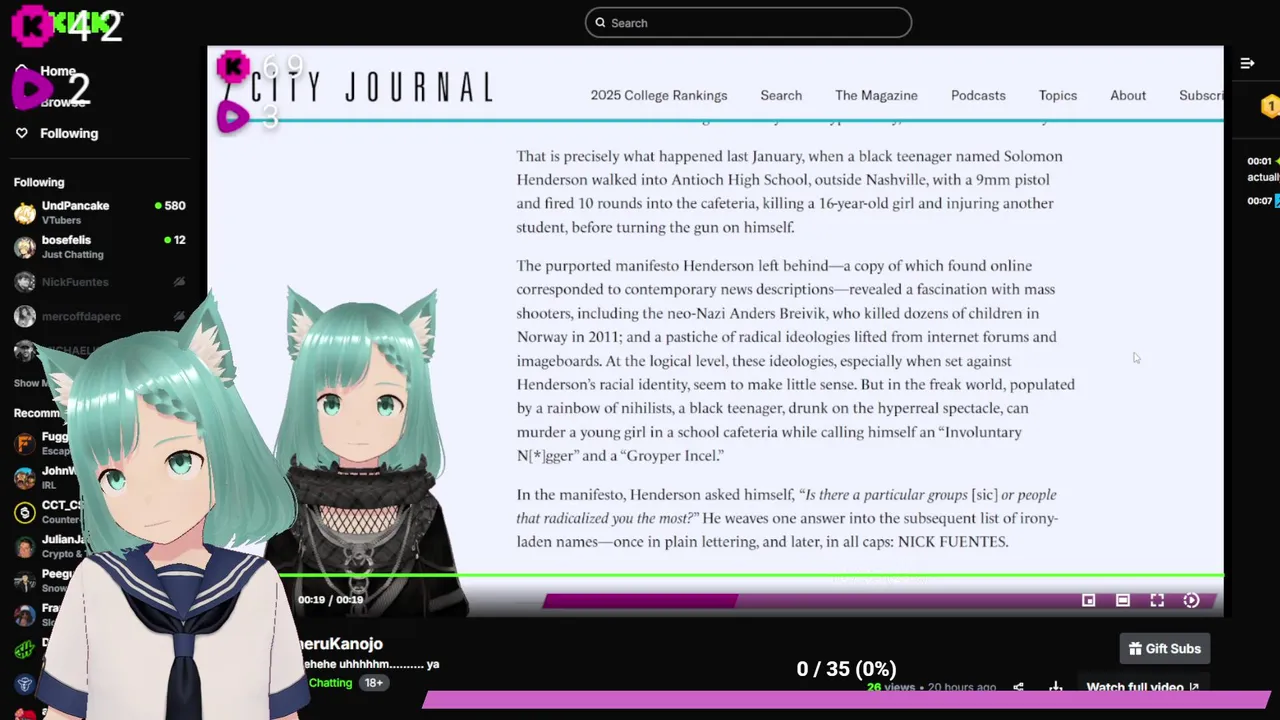Open the Home sidebar item
The height and width of the screenshot is (720, 1280).
coord(58,71)
